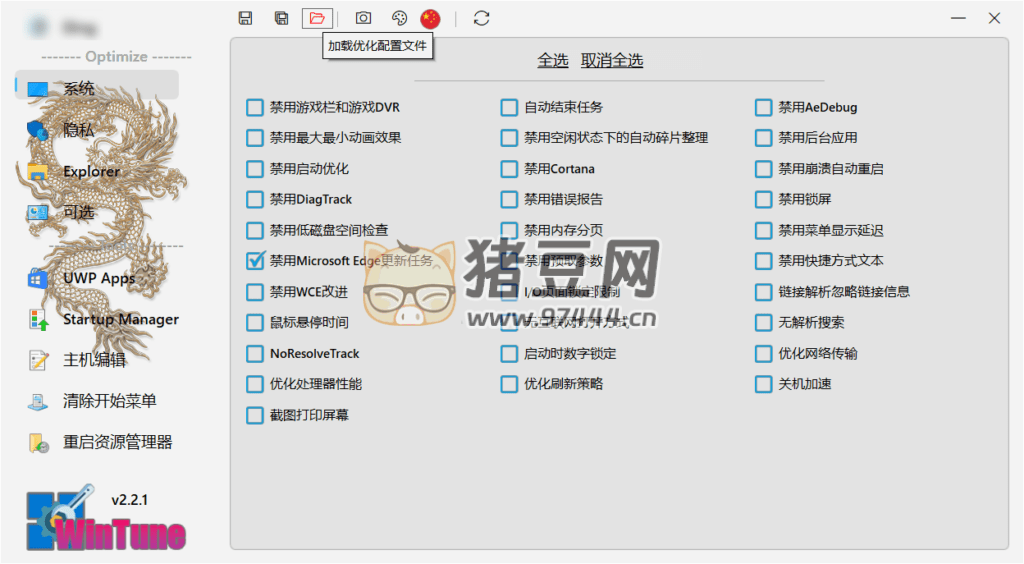Click the save-all double floppy disk icon
This screenshot has height=564, width=1024.
pyautogui.click(x=282, y=18)
